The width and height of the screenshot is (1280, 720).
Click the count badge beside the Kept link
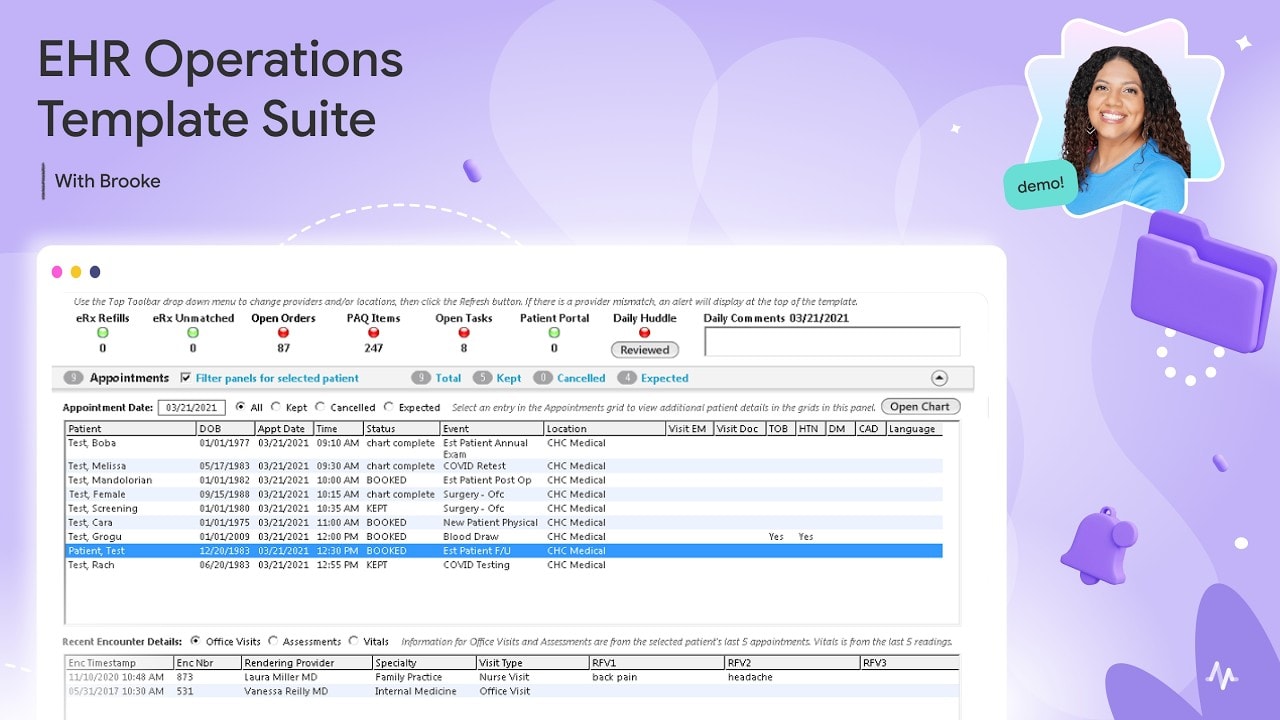pos(483,378)
